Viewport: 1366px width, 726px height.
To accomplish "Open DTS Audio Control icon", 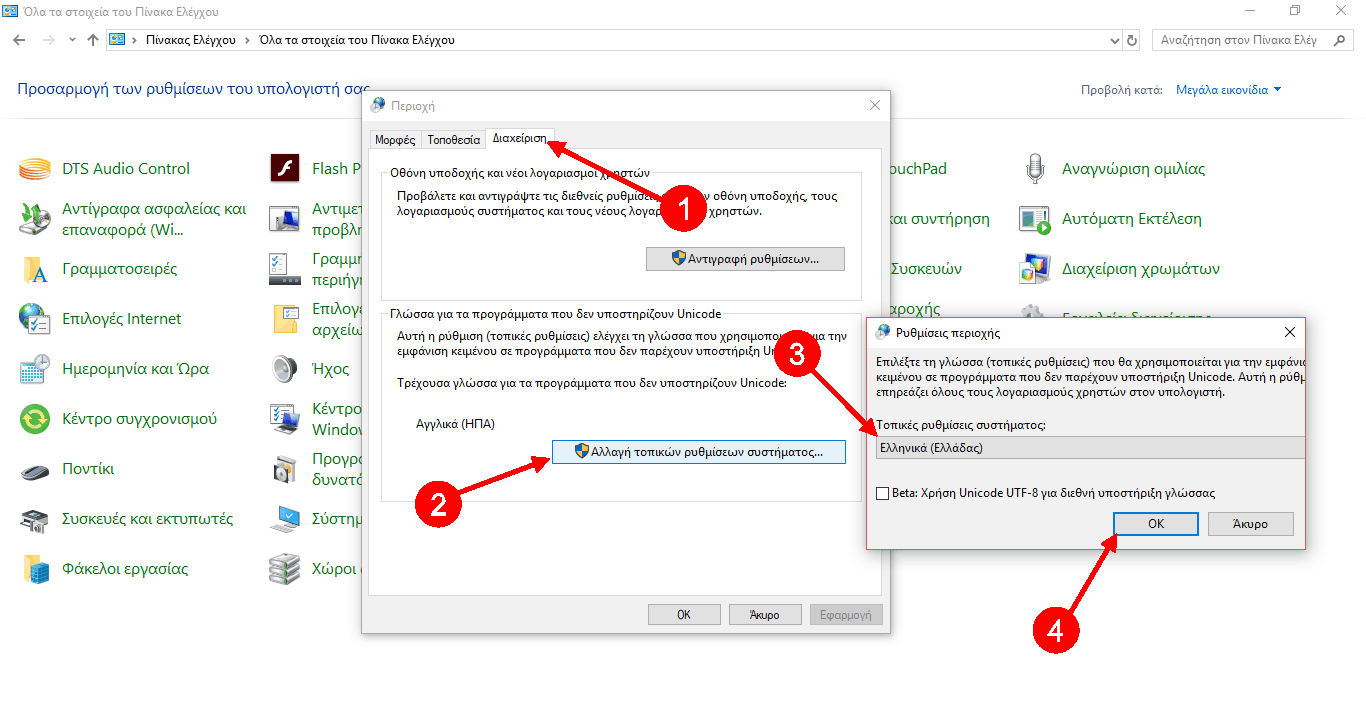I will (35, 169).
